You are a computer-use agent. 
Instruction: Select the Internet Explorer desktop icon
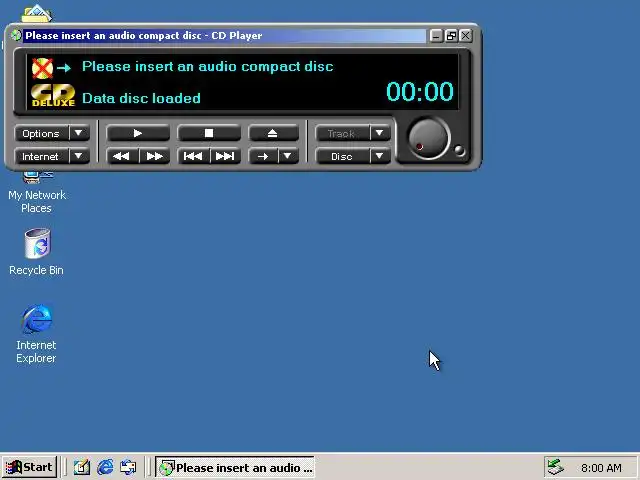36,333
